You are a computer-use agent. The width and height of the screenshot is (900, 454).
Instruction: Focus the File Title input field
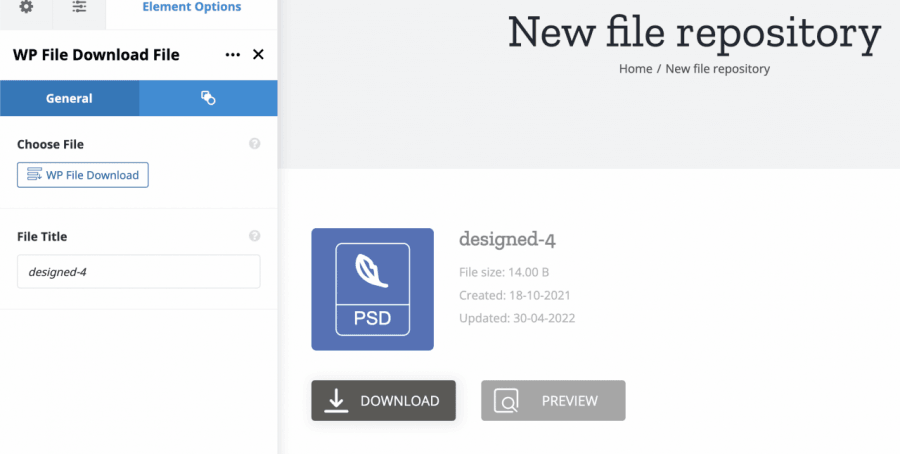click(138, 271)
